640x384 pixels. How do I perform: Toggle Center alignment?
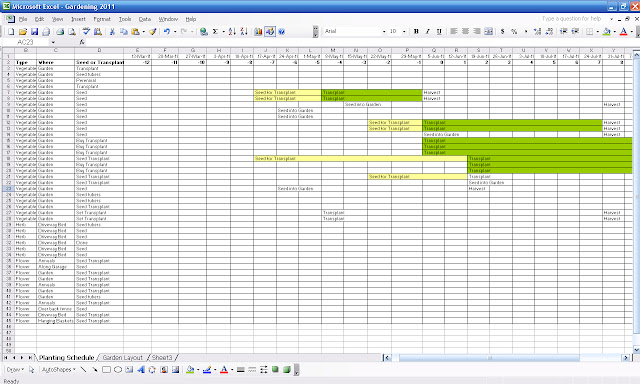(x=465, y=31)
